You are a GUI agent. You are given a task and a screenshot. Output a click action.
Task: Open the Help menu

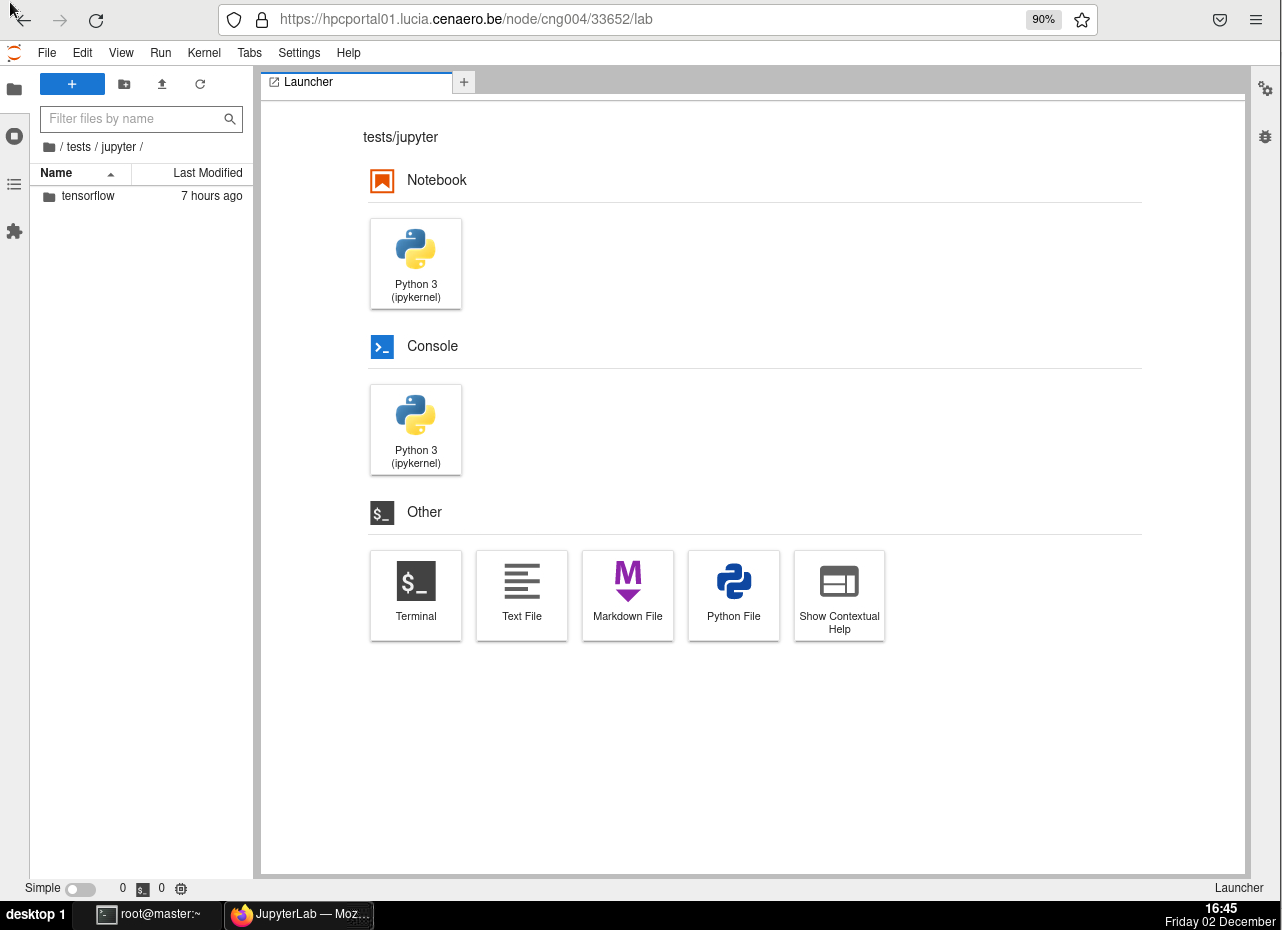tap(348, 53)
